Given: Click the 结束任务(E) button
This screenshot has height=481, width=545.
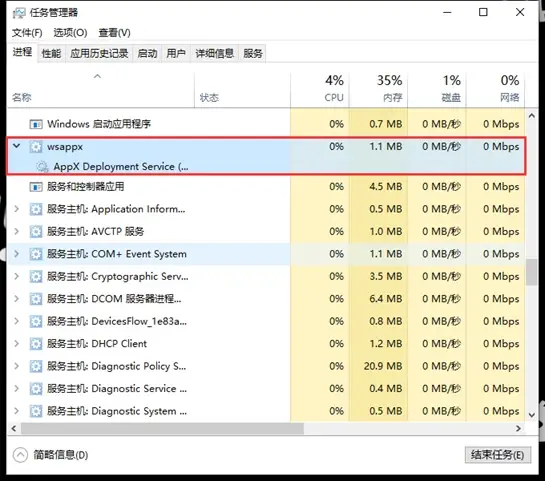Looking at the screenshot, I should coord(498,455).
